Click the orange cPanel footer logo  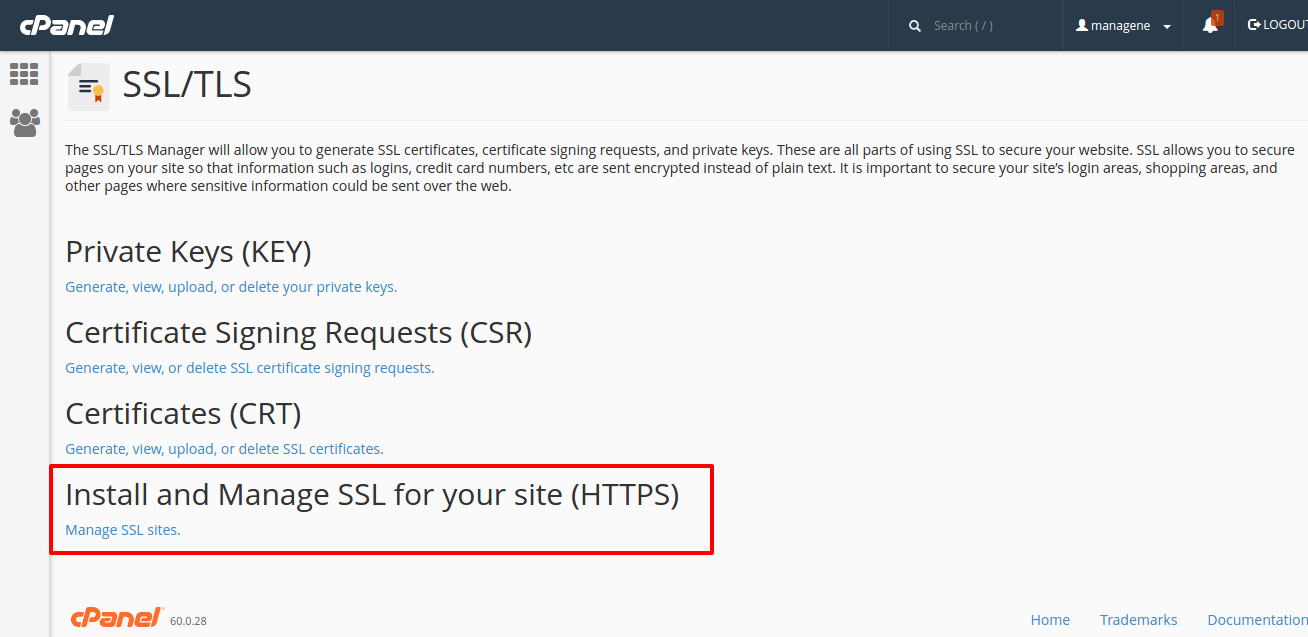coord(116,618)
